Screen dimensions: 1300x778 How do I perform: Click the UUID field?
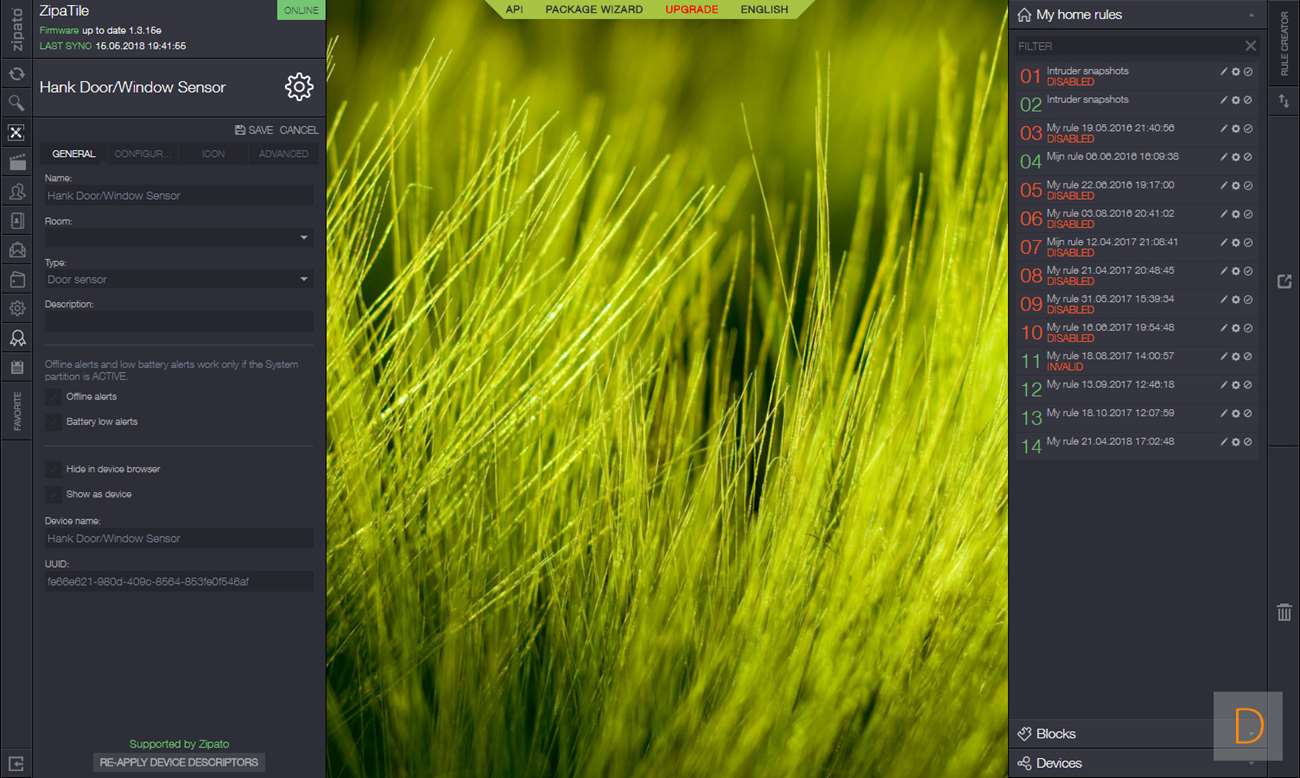179,581
